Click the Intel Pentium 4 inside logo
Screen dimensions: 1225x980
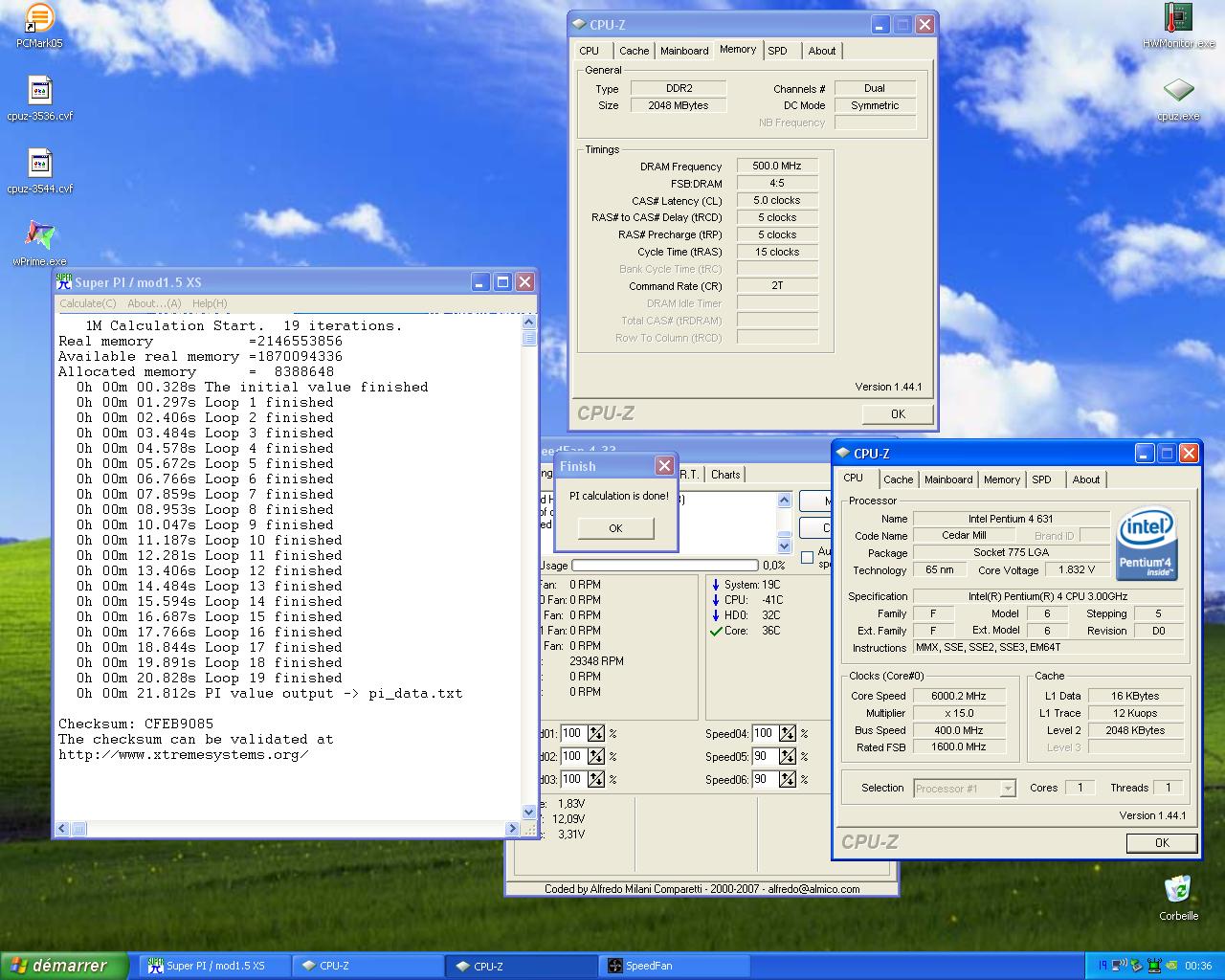(1147, 543)
